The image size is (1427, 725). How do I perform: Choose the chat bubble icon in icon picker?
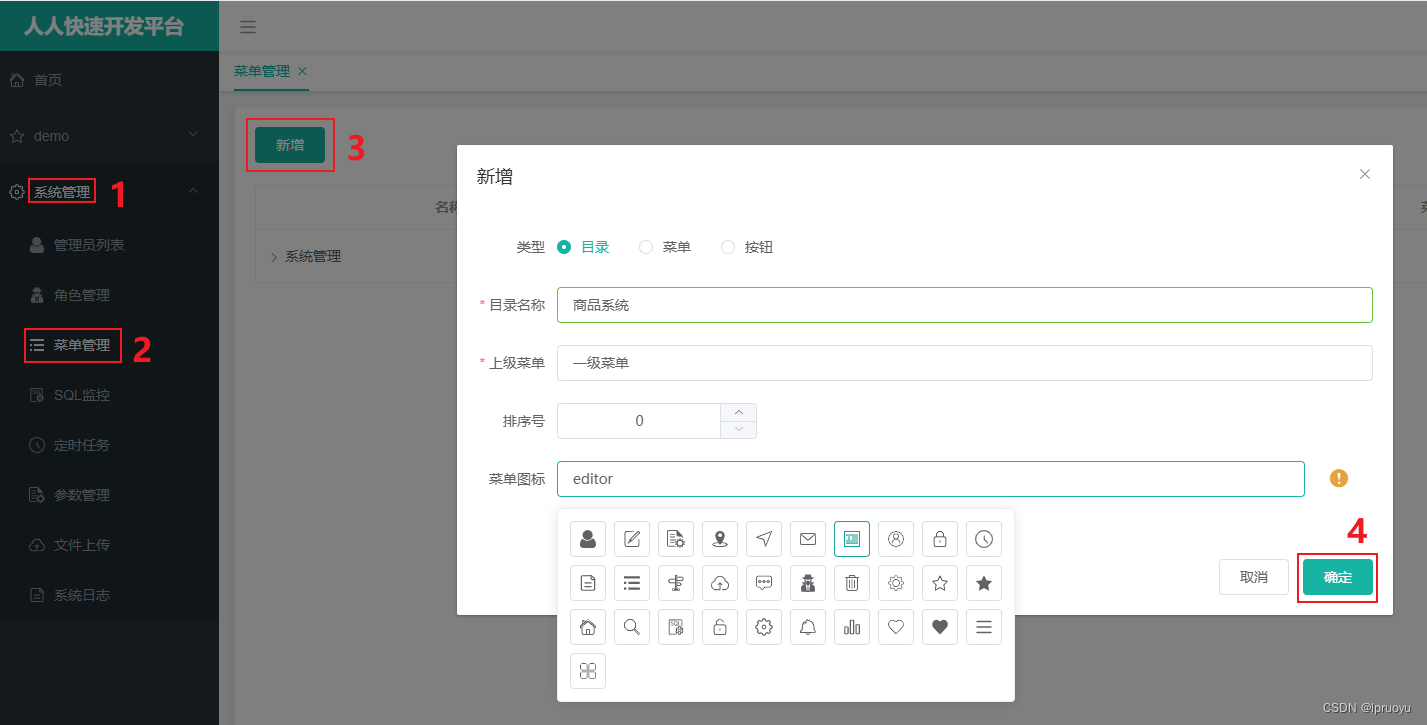pyautogui.click(x=764, y=583)
